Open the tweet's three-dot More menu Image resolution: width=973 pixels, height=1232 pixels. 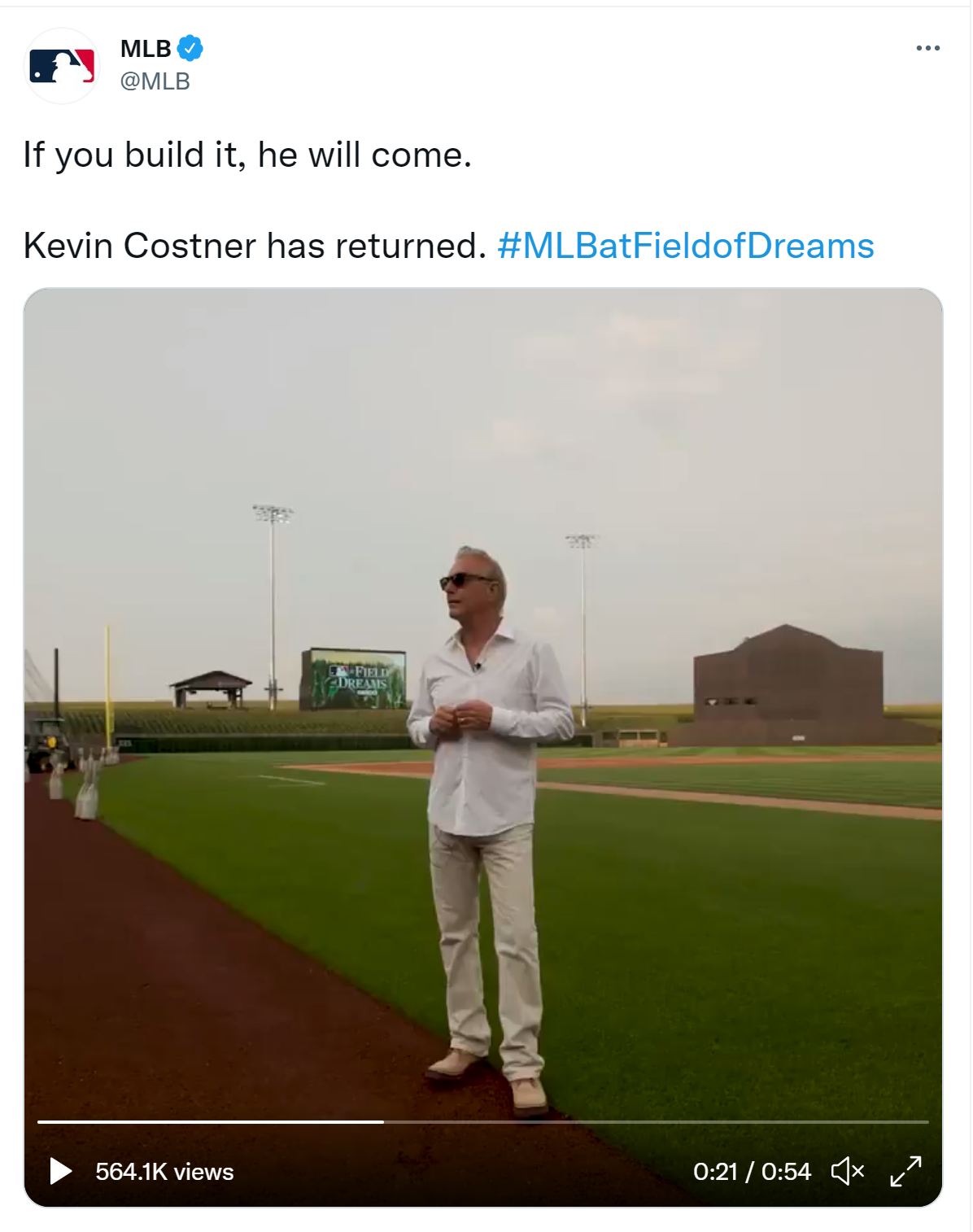click(927, 49)
